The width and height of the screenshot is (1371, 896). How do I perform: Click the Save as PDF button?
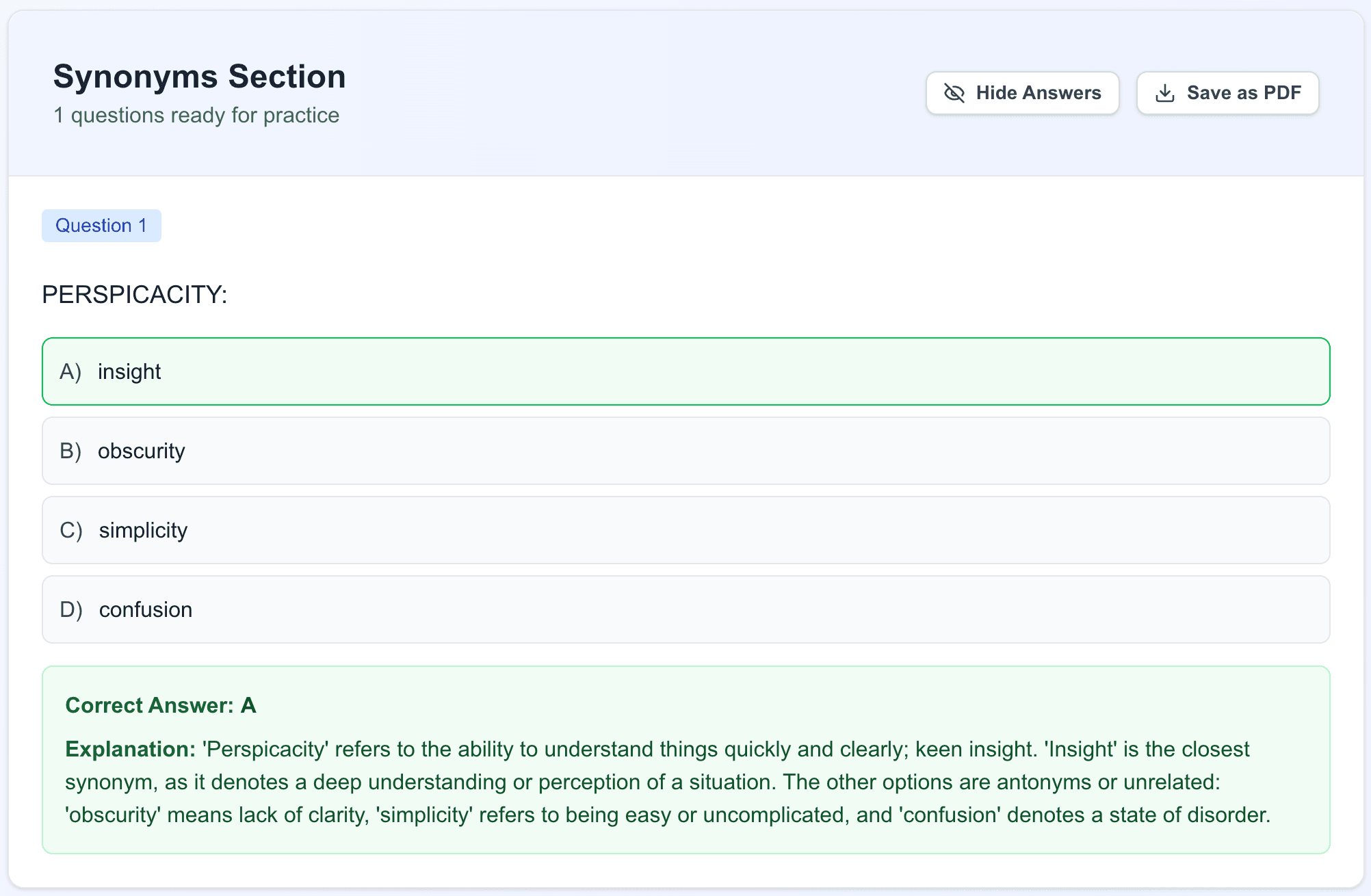tap(1227, 93)
